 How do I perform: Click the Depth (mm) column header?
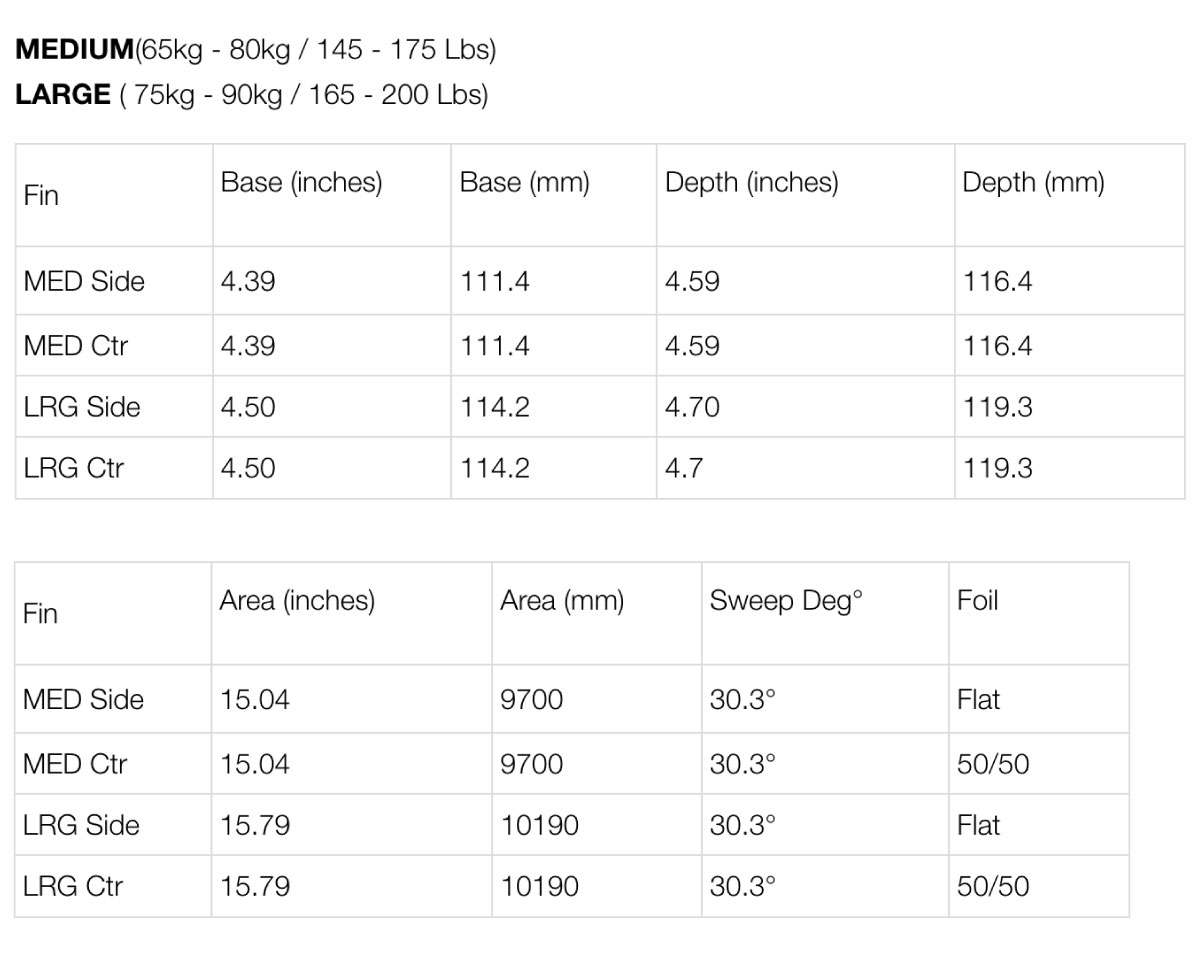pyautogui.click(x=1033, y=182)
